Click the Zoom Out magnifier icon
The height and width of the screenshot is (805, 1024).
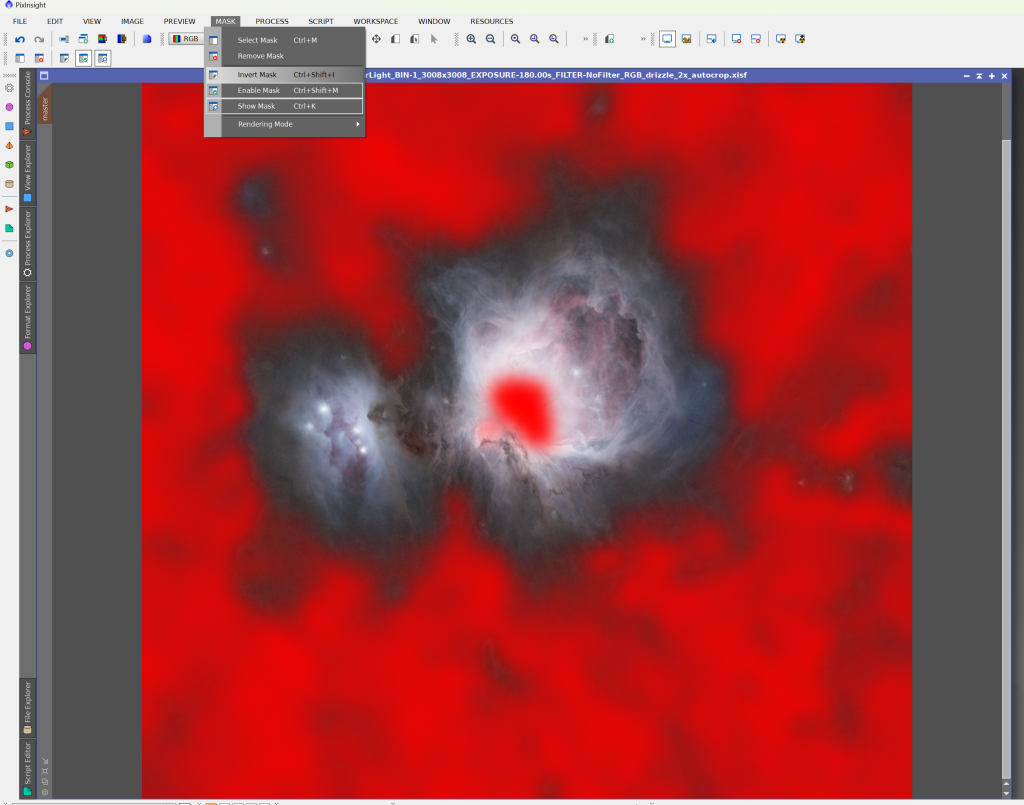tap(490, 39)
